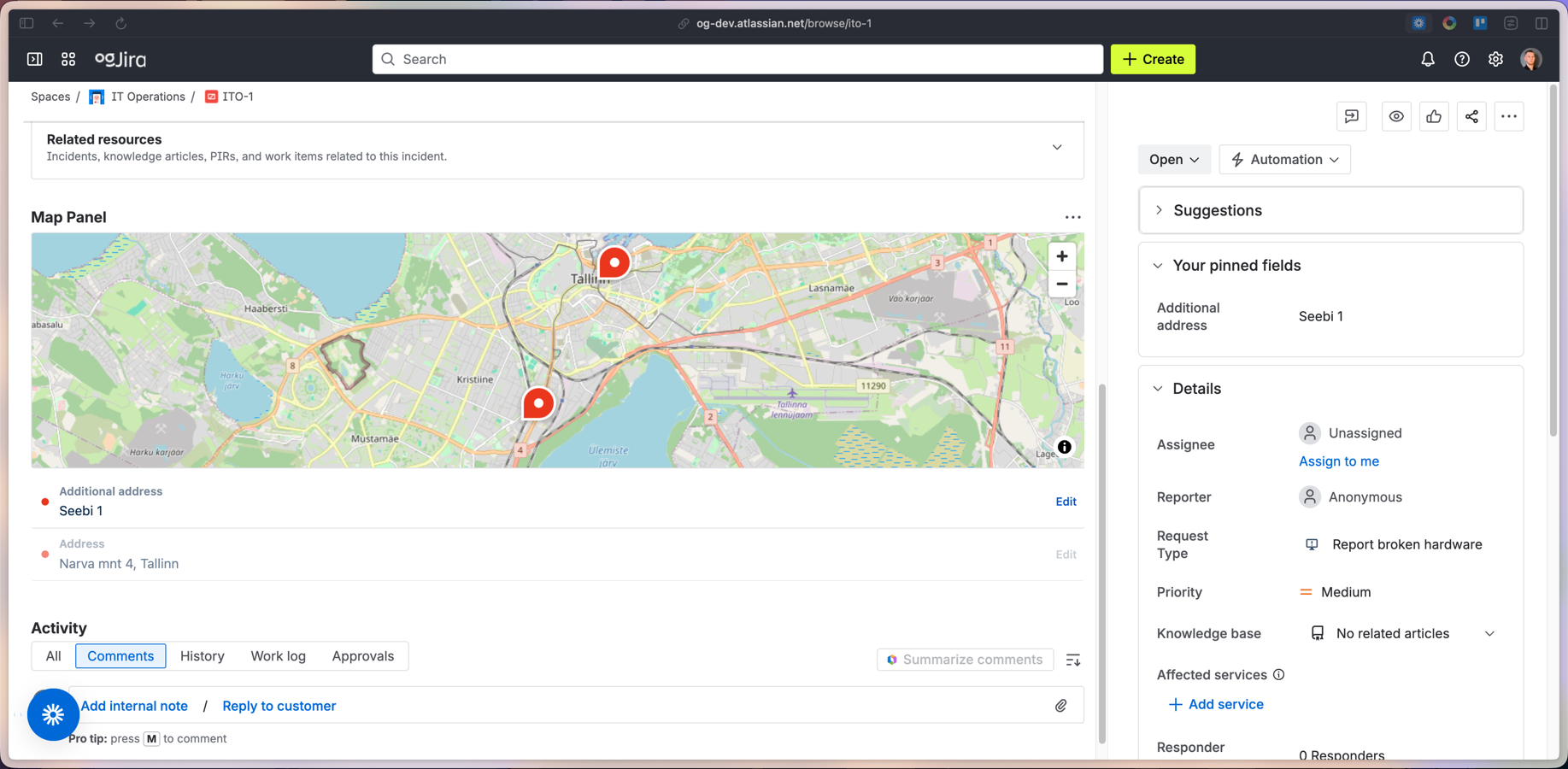This screenshot has height=769, width=1568.
Task: Click the export-to-comment icon in the top actions
Action: point(1351,116)
